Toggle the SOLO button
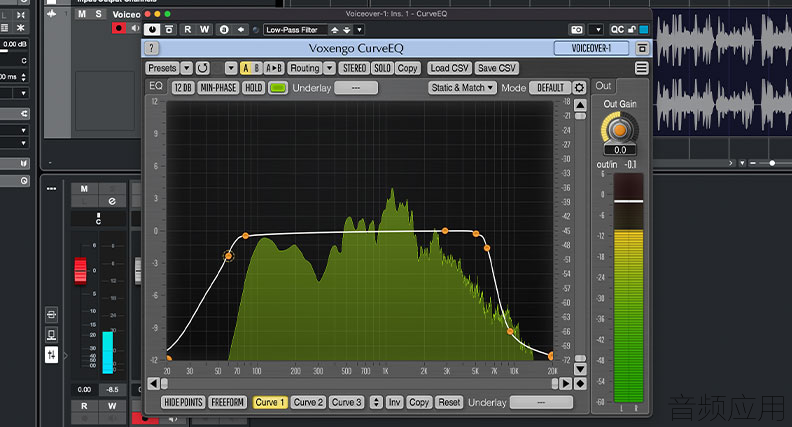Image resolution: width=792 pixels, height=427 pixels. tap(382, 68)
